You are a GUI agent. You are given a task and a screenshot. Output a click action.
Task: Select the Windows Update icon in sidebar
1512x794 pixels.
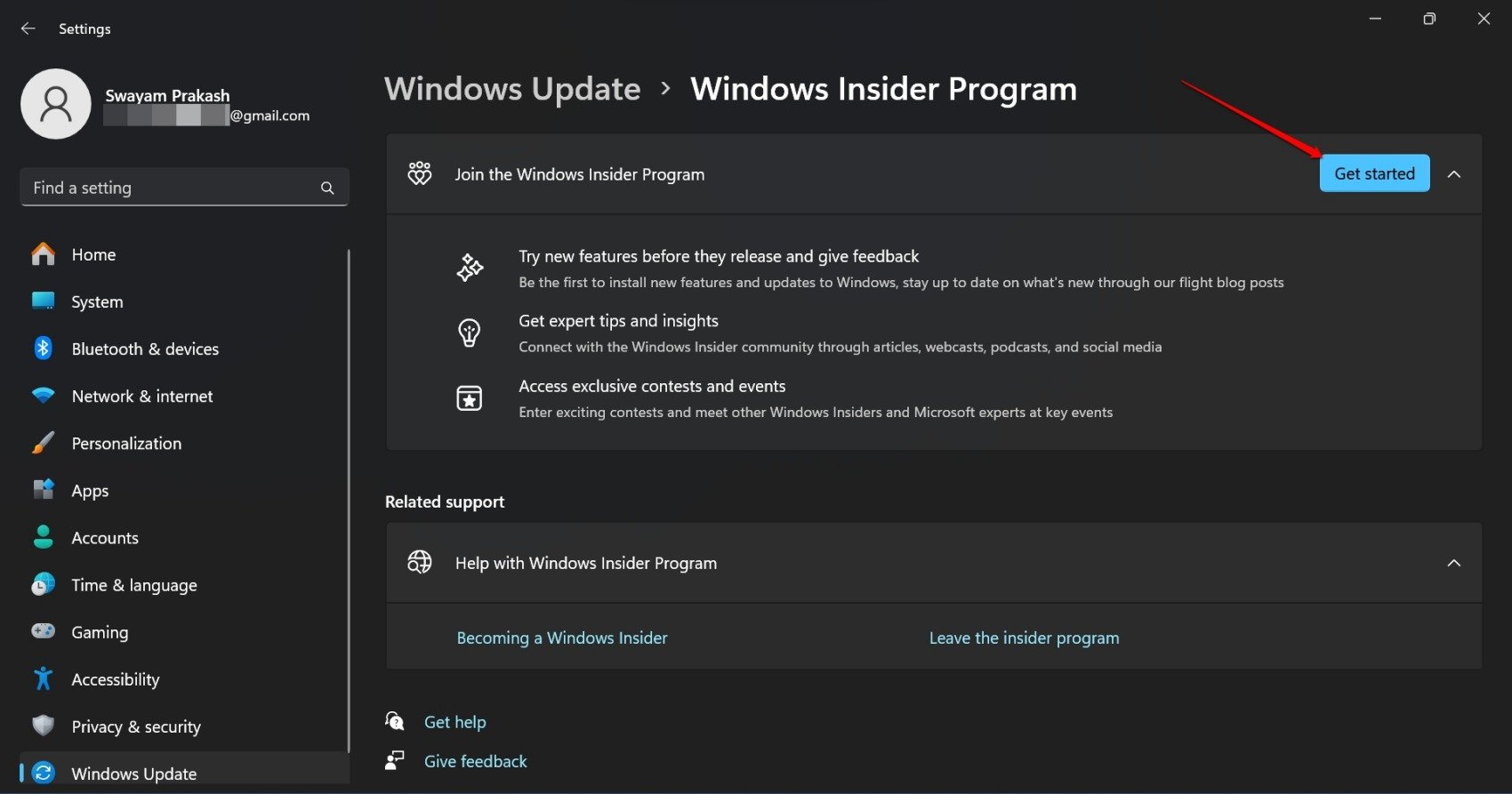43,773
